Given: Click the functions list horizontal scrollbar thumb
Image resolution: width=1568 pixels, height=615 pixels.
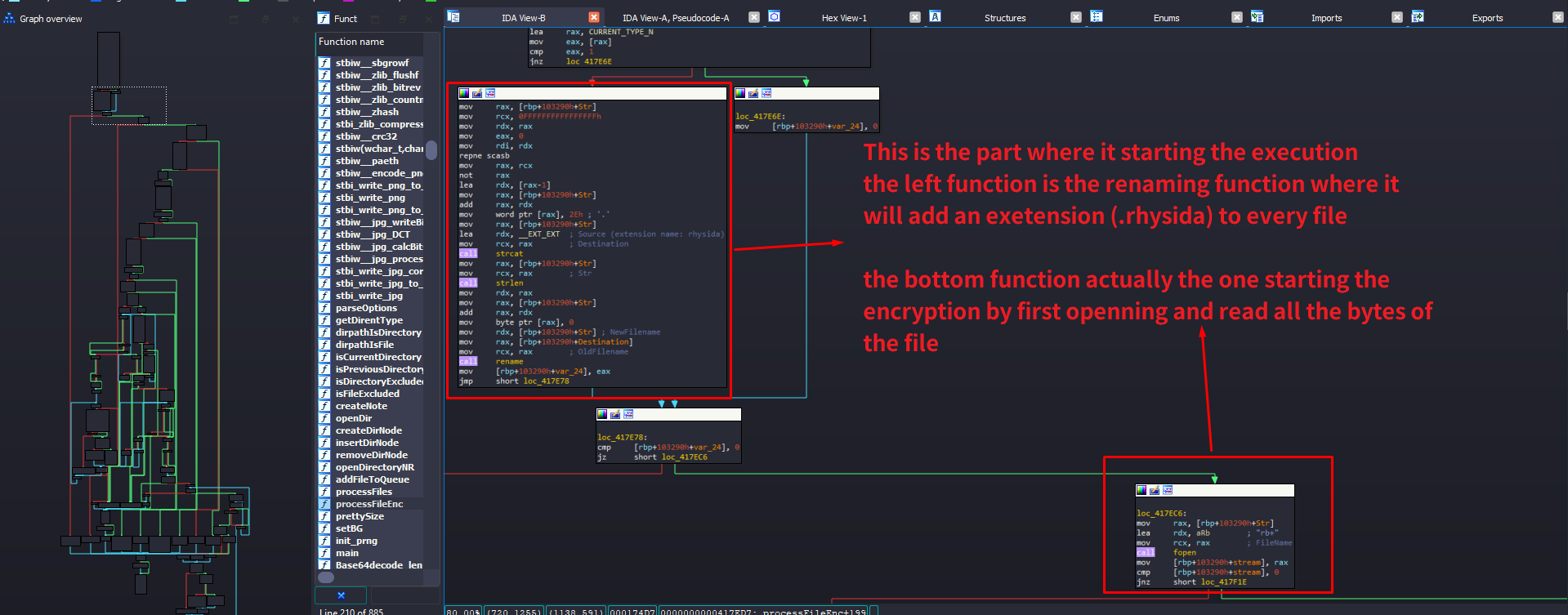Looking at the screenshot, I should tap(326, 577).
